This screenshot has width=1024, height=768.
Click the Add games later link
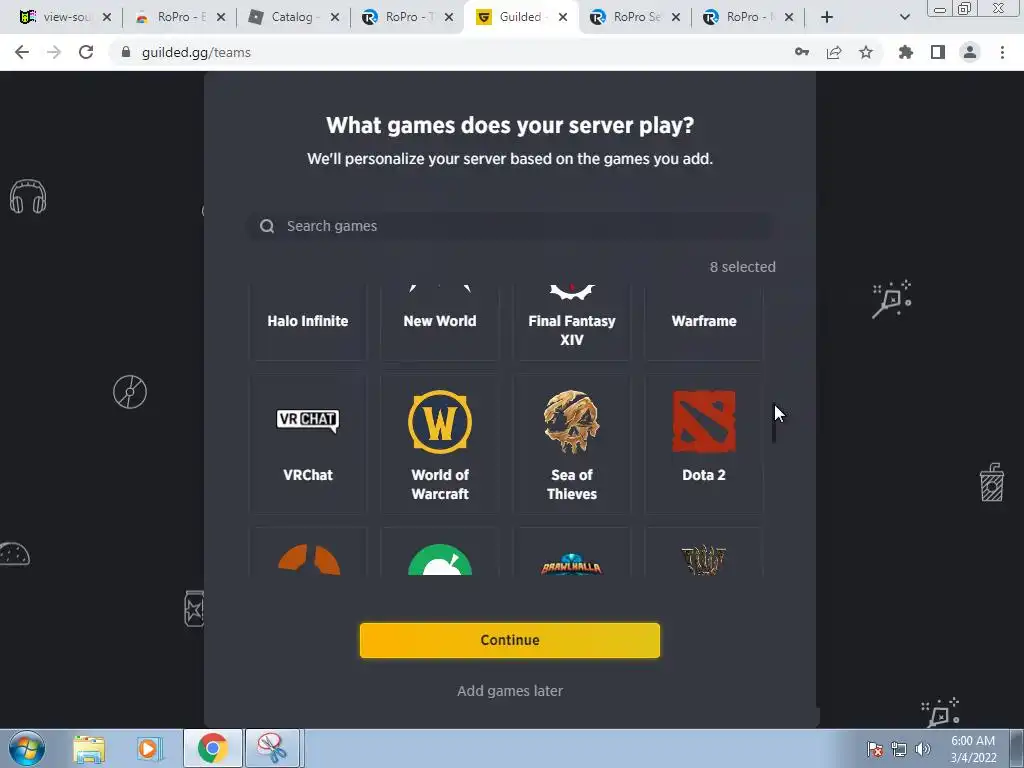coord(509,691)
